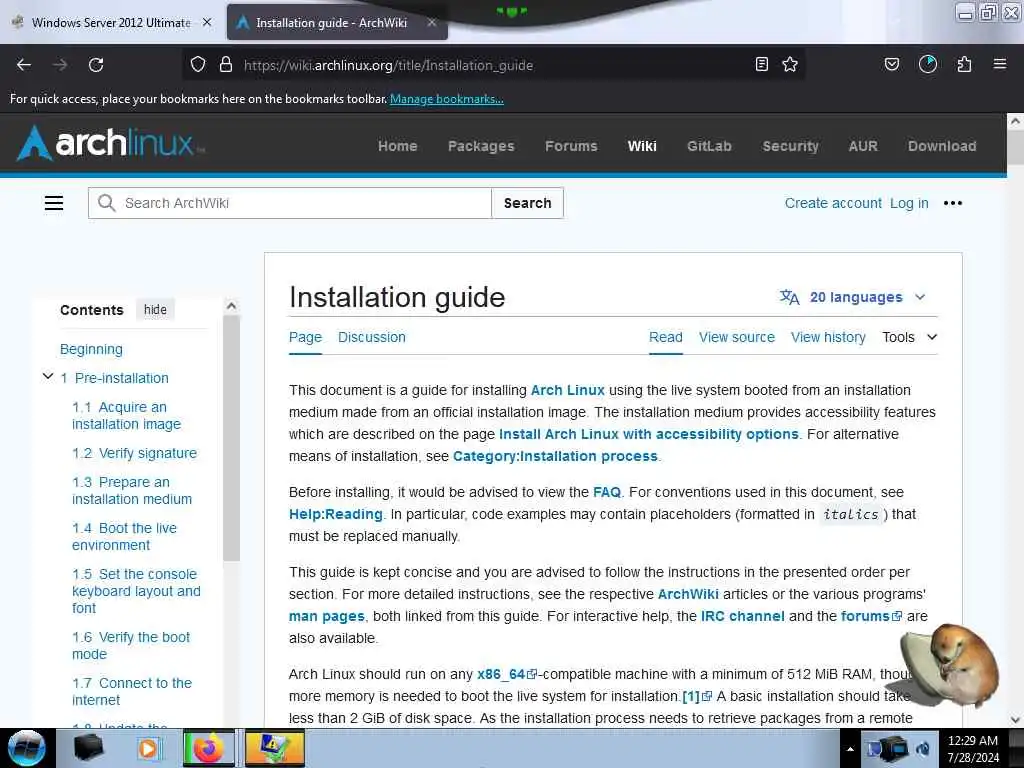Click the Contents panel scrollbar thumb
This screenshot has width=1024, height=768.
click(231, 438)
